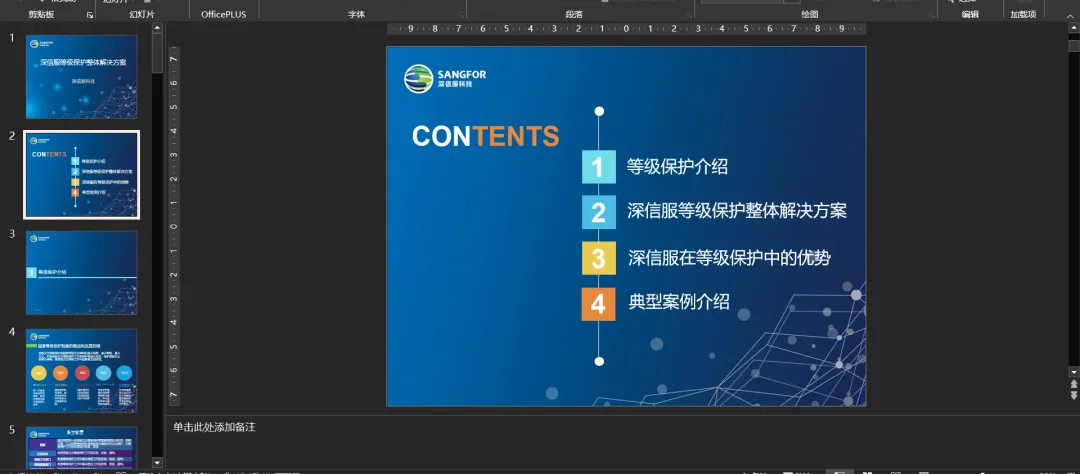
Task: Select the CONTENTS title text on slide
Action: click(x=486, y=136)
